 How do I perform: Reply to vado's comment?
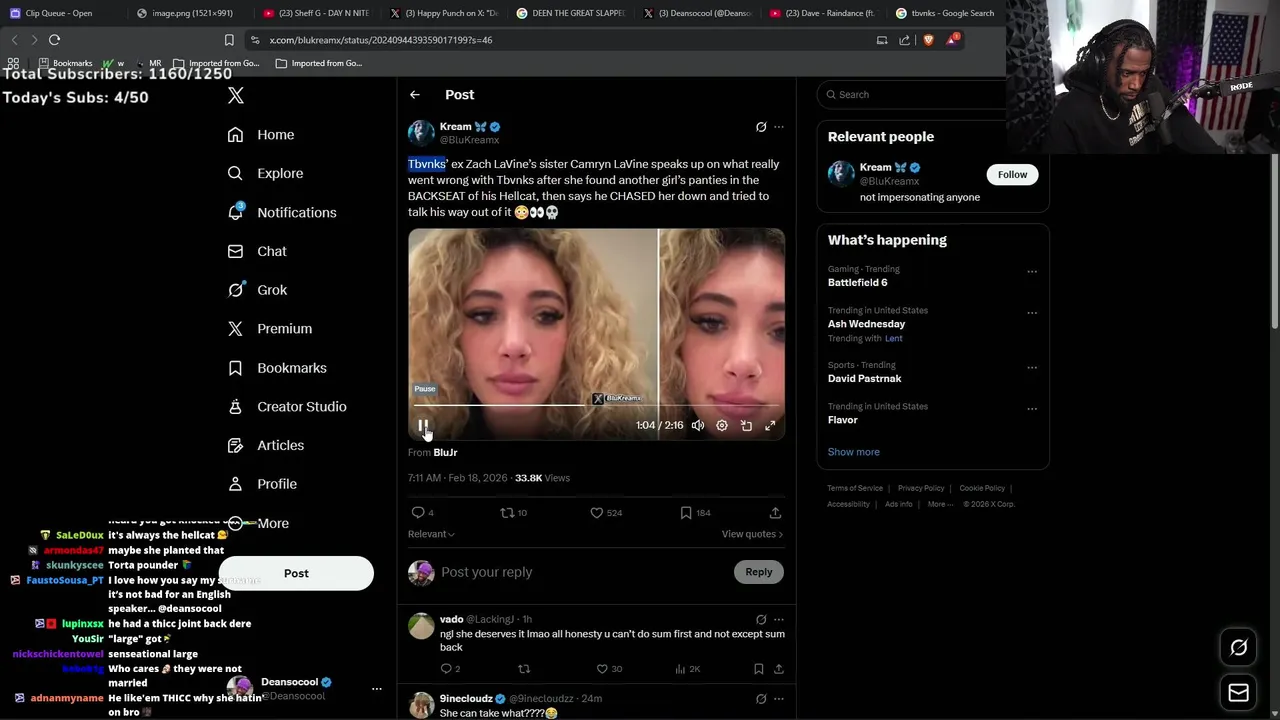pyautogui.click(x=450, y=668)
